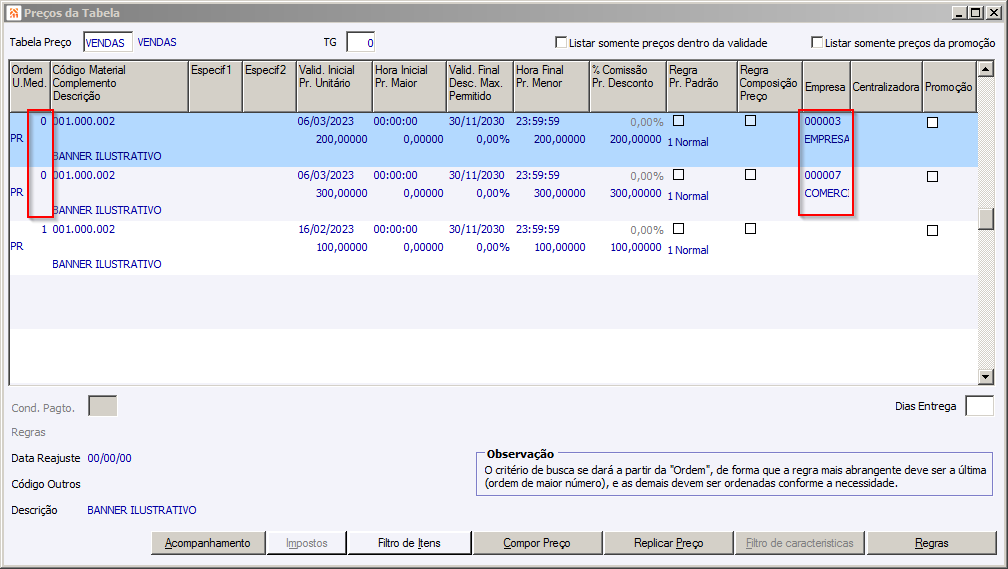This screenshot has height=569, width=1008.
Task: Toggle Regra Composição Preço checkbox for empresa 000007
Action: tap(750, 175)
